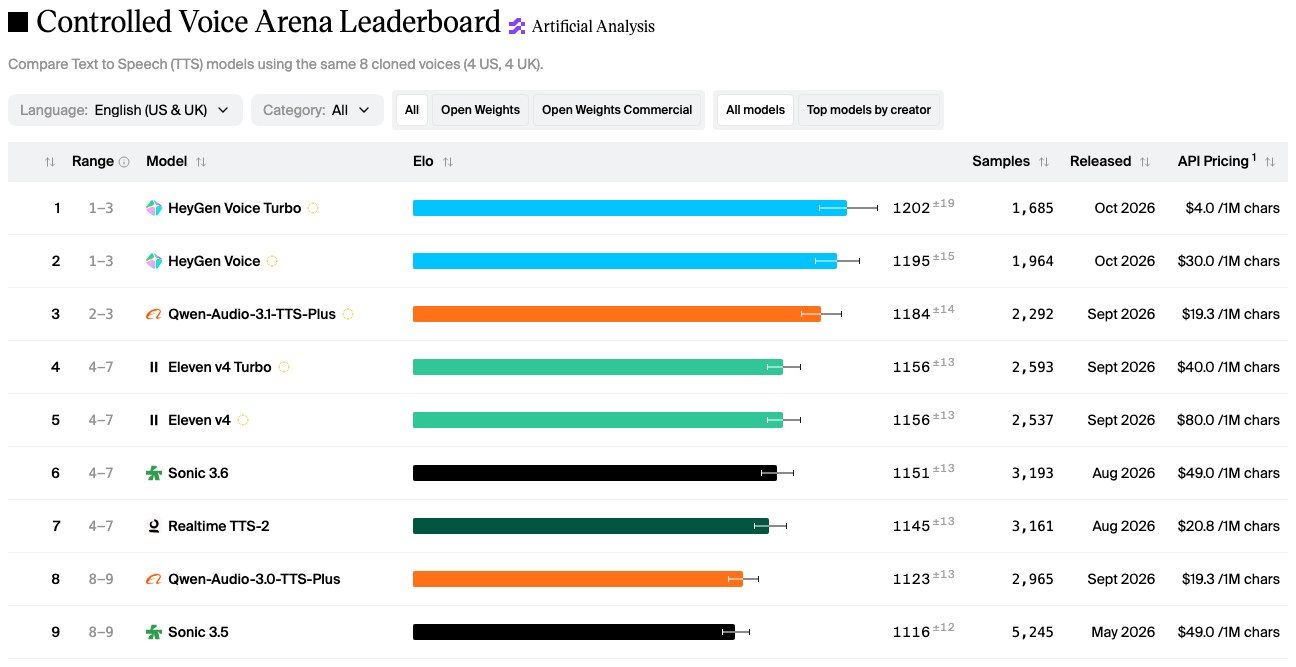This screenshot has width=1296, height=667.
Task: Click the Range column header
Action: (93, 162)
